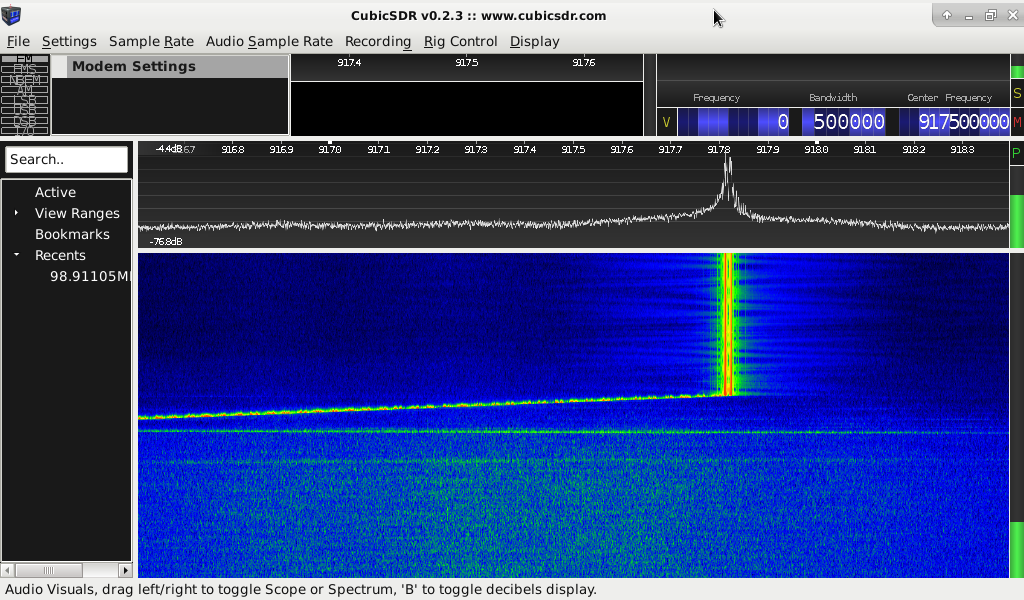Click the 917.0 label on main frequency scale

(x=330, y=150)
